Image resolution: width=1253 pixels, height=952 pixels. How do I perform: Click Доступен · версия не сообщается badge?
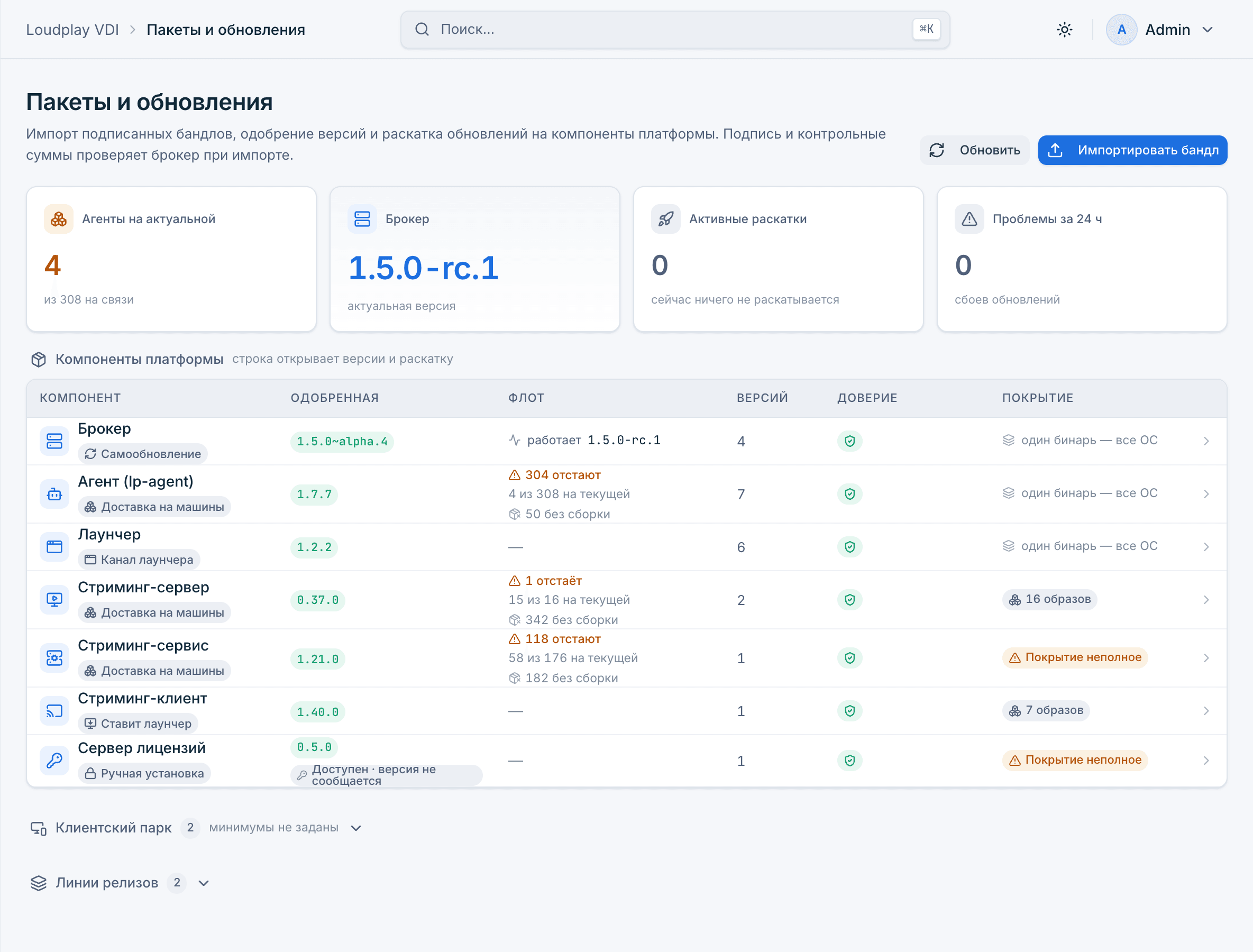387,775
